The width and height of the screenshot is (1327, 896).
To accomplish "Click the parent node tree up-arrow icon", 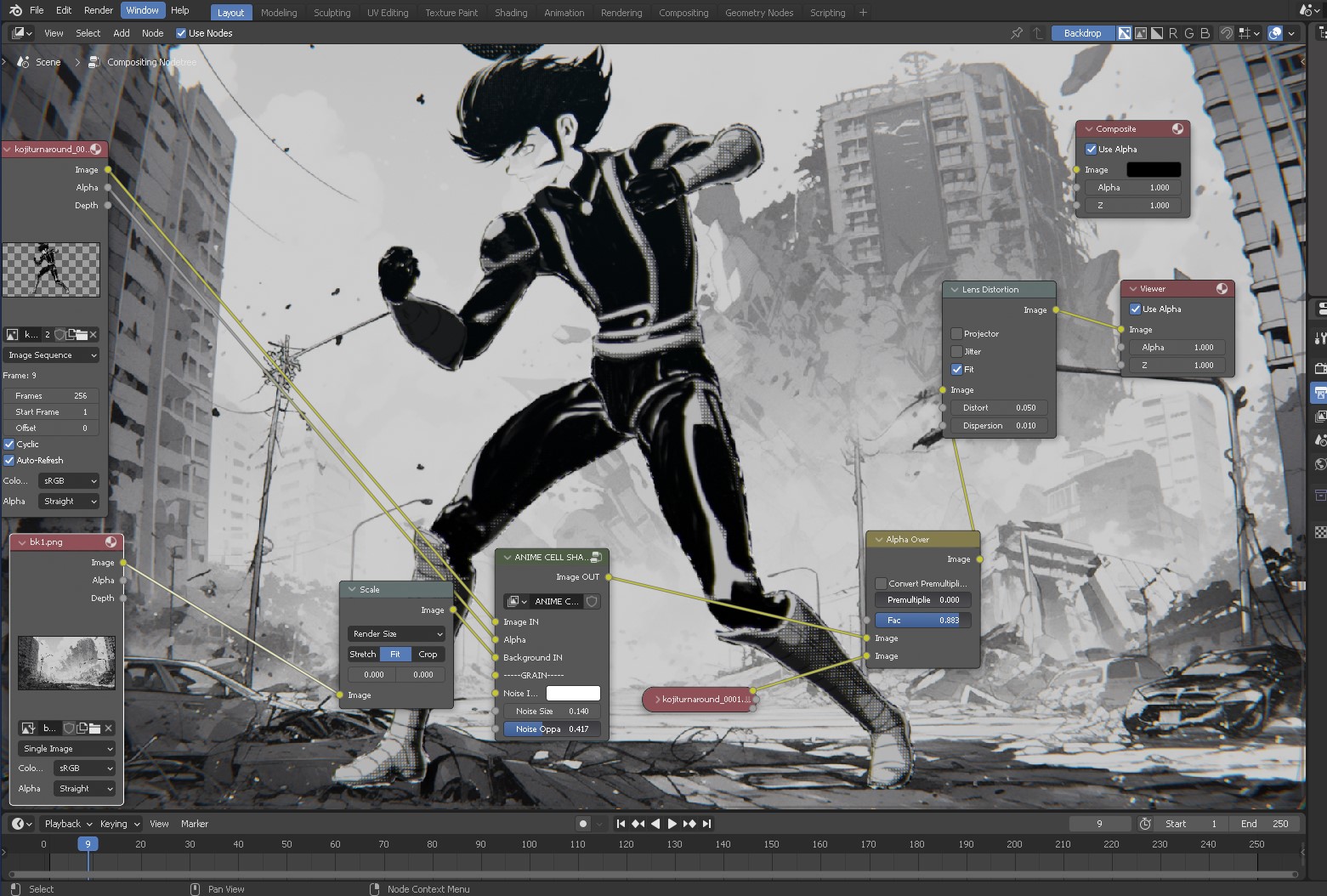I will [1038, 33].
